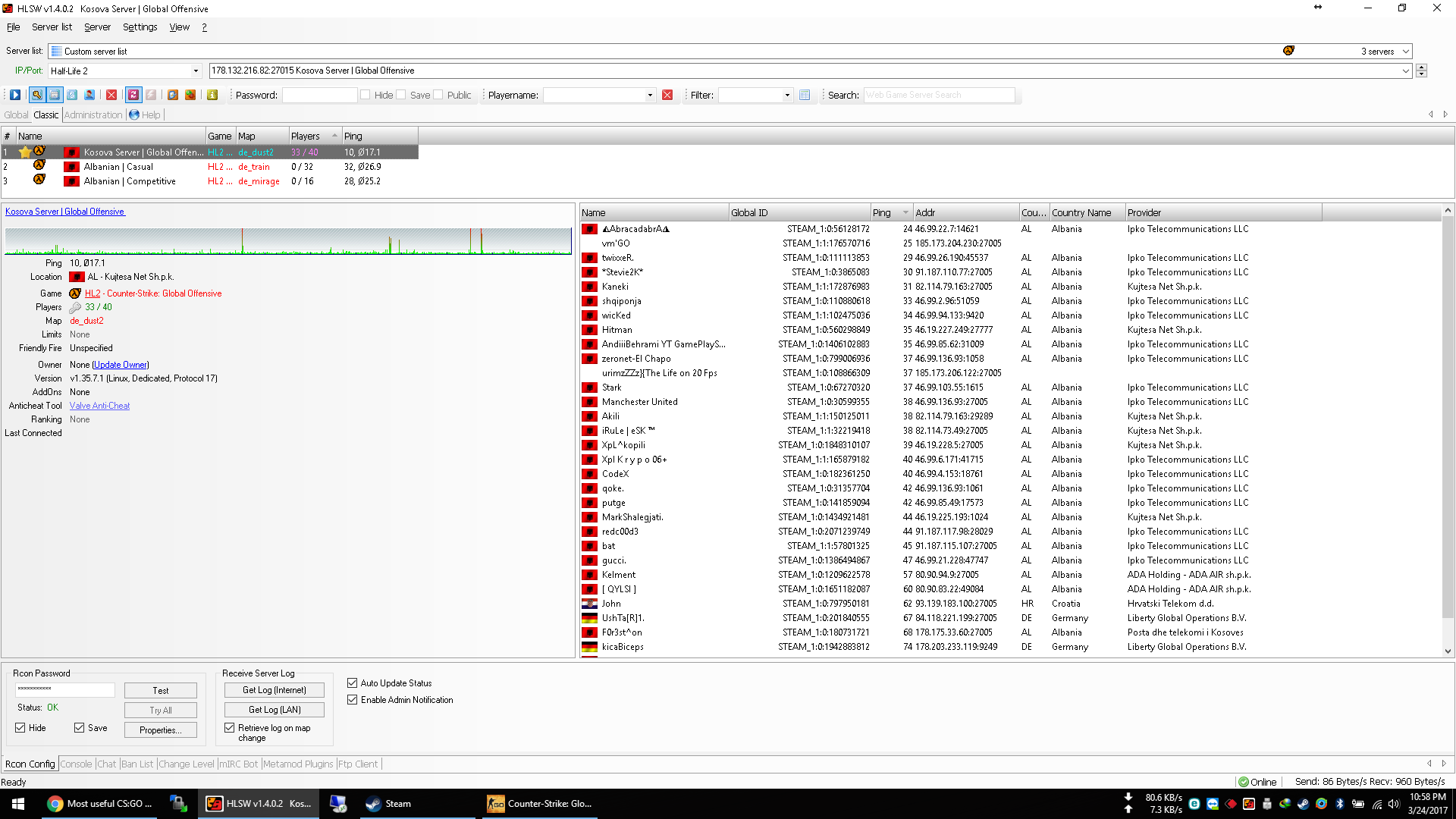Open the Settings menu
The height and width of the screenshot is (819, 1456).
tap(140, 27)
